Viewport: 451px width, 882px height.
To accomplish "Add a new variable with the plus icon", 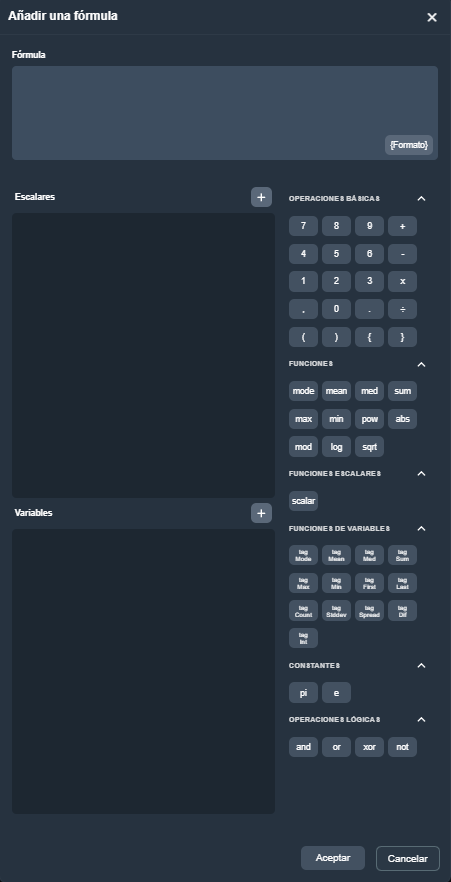I will pyautogui.click(x=261, y=513).
